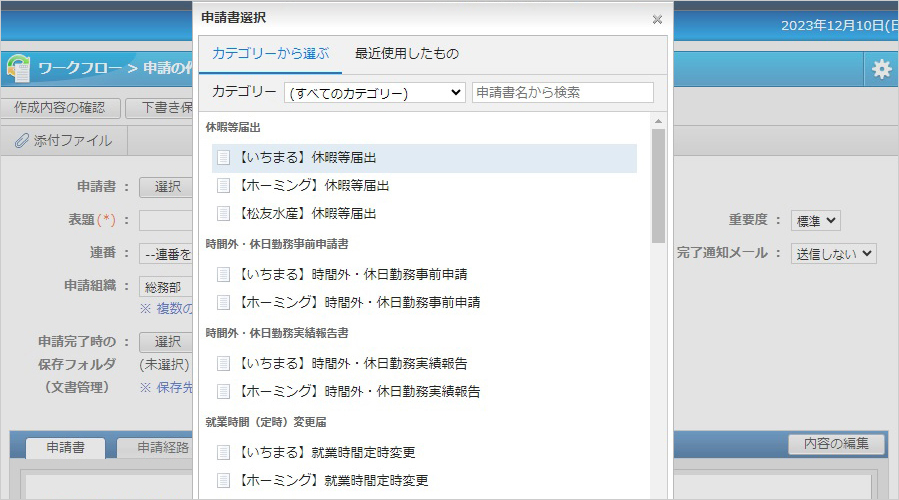Click 選択 button for 保存フォルダ
The height and width of the screenshot is (500, 899).
pos(166,342)
